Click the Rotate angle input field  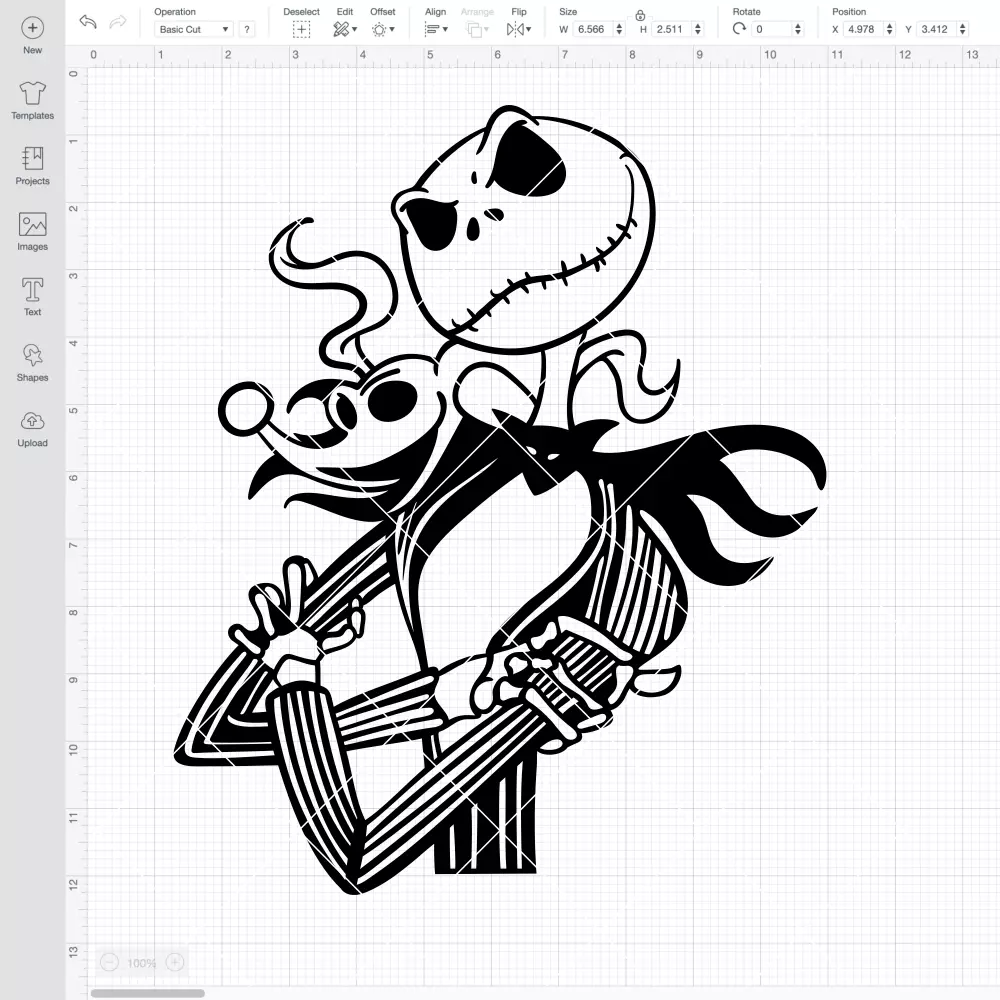771,29
